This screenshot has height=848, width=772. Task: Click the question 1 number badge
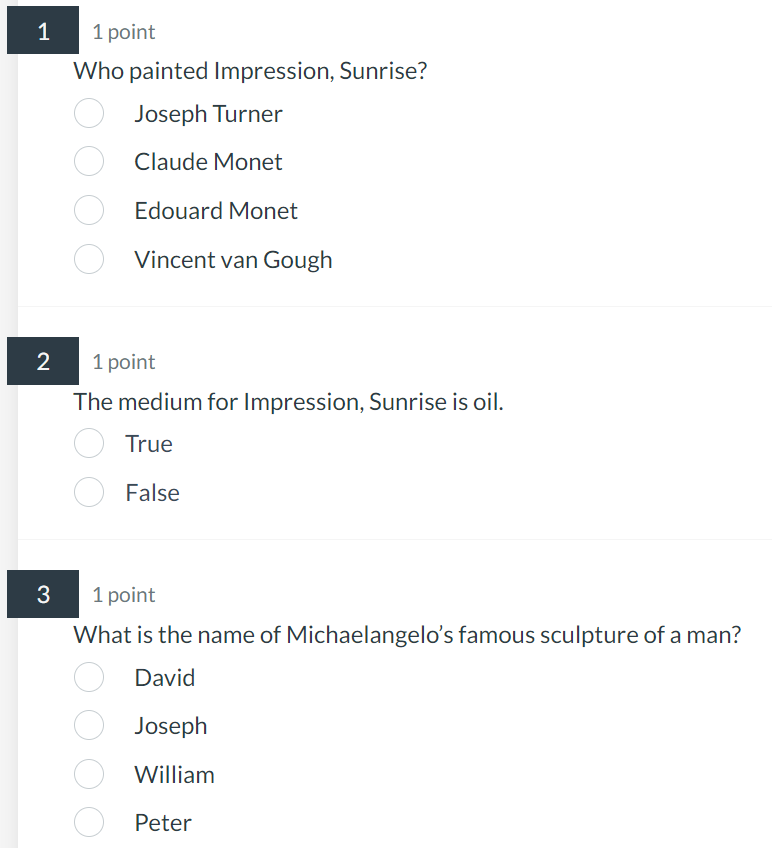point(42,30)
